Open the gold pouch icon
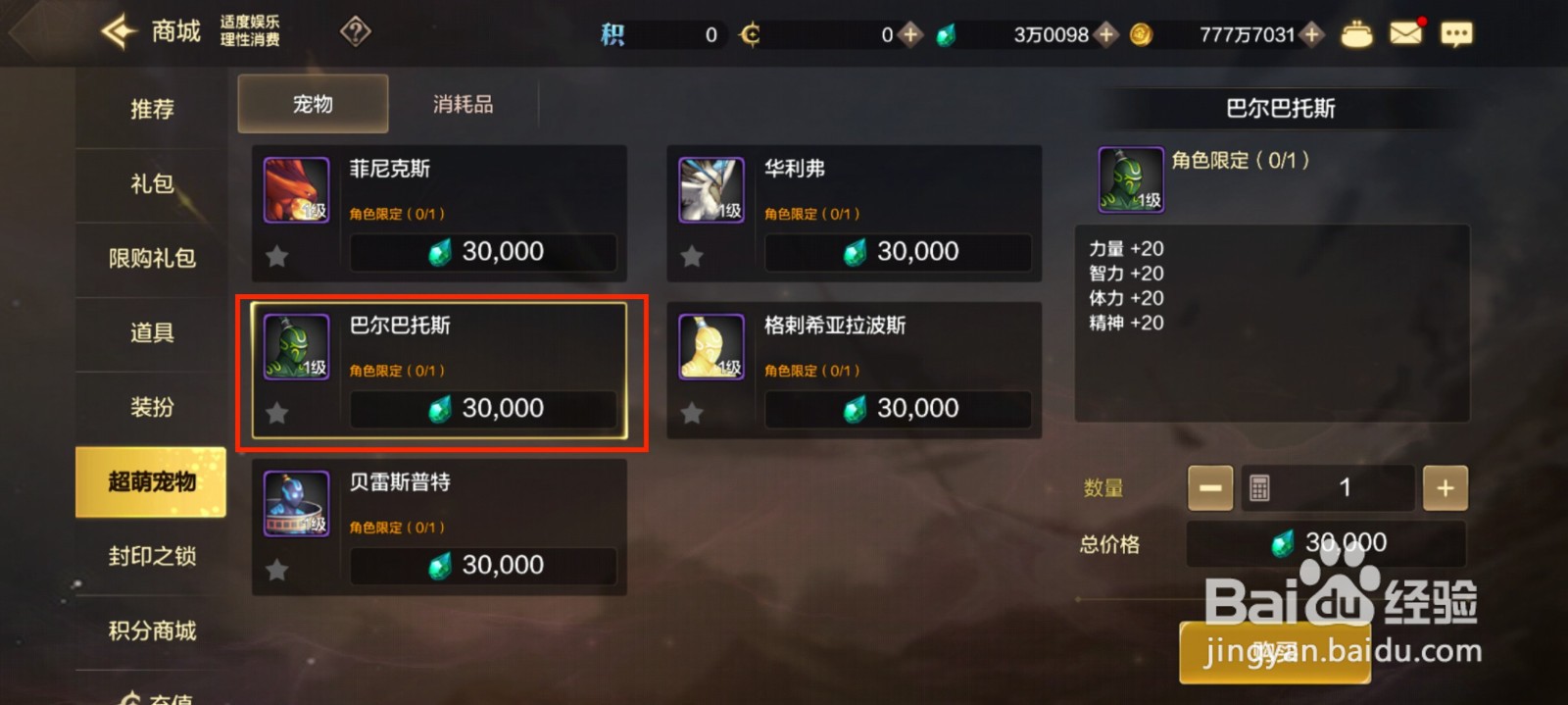Screen dimensions: 1568x705 pos(1356,34)
